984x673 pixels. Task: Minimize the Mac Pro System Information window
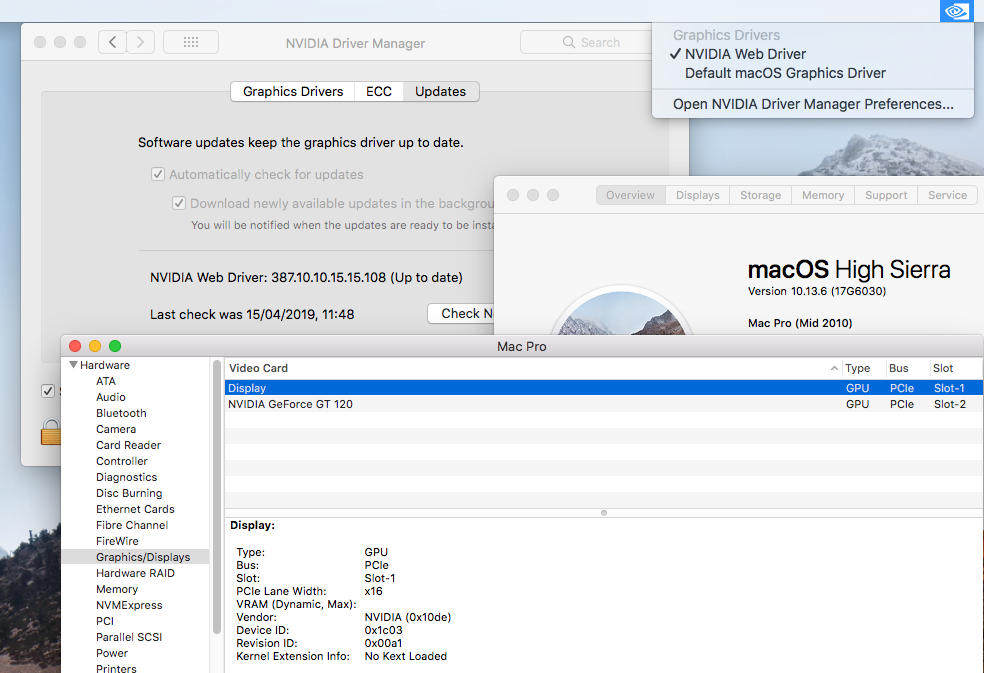95,346
